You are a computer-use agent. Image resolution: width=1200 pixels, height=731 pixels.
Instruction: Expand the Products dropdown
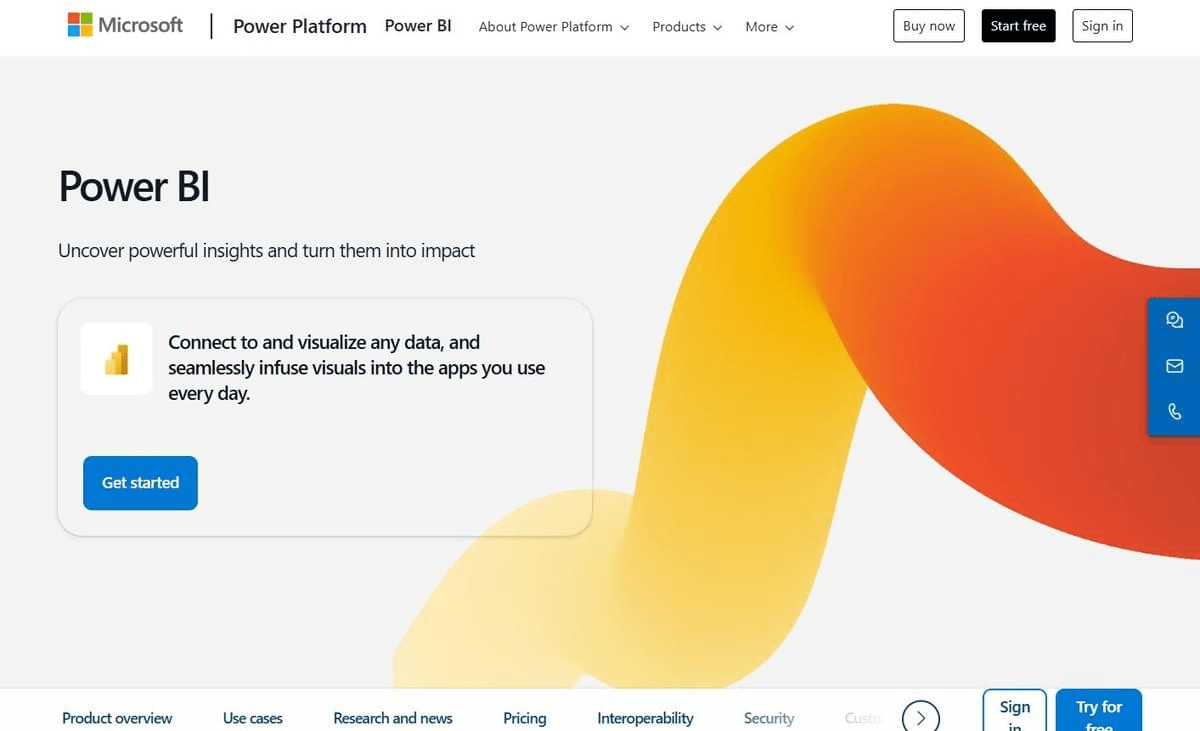(x=687, y=27)
